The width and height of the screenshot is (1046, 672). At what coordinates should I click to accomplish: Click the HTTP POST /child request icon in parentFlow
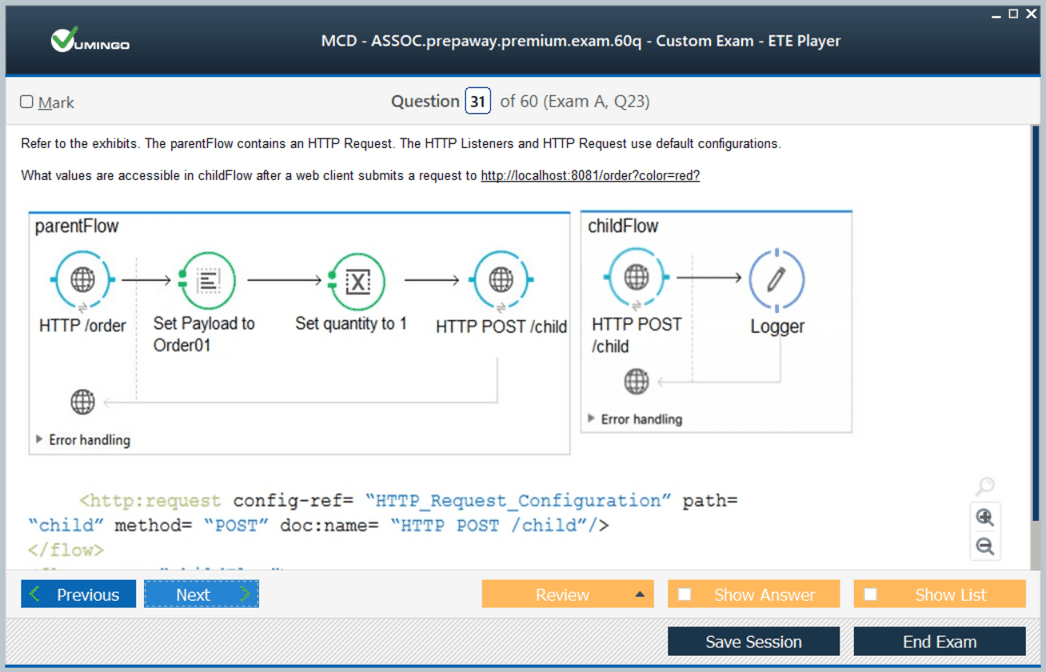coord(501,280)
